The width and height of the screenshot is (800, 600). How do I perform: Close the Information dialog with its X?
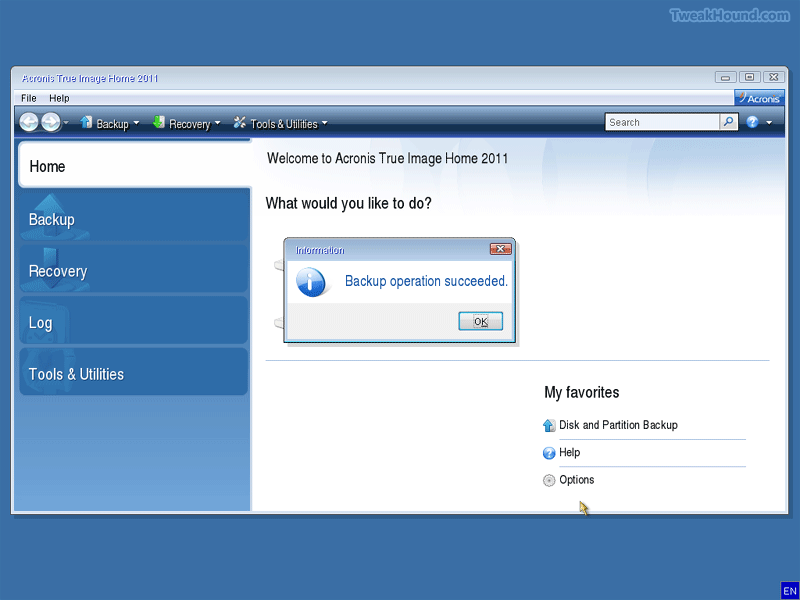501,249
